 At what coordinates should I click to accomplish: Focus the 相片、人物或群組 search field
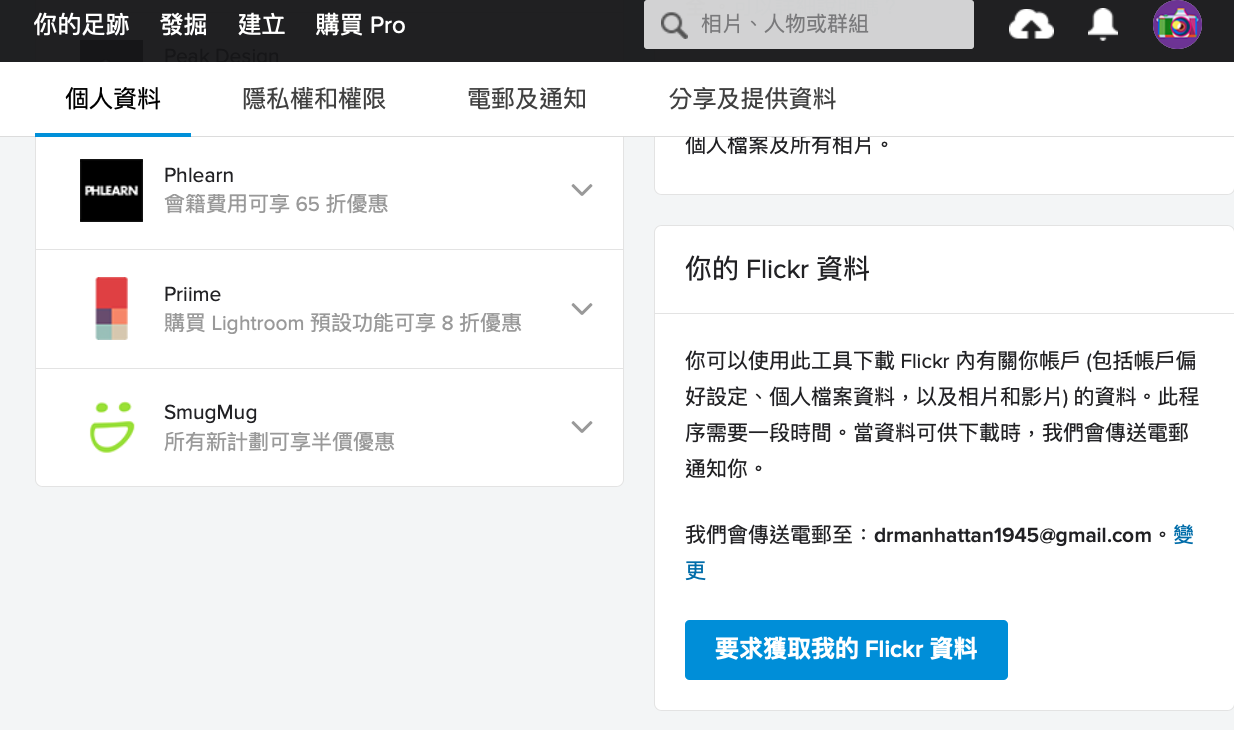809,25
